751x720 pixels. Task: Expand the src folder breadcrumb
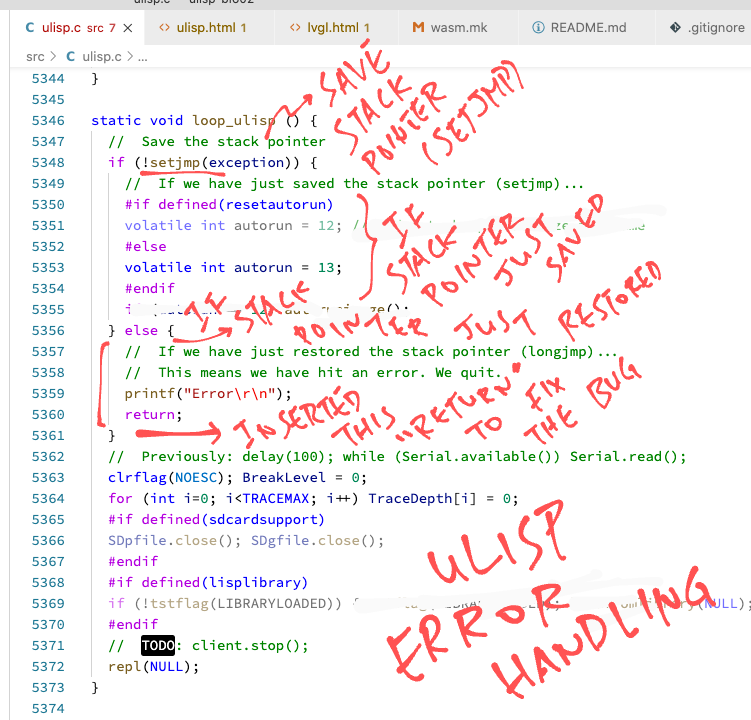[35, 57]
